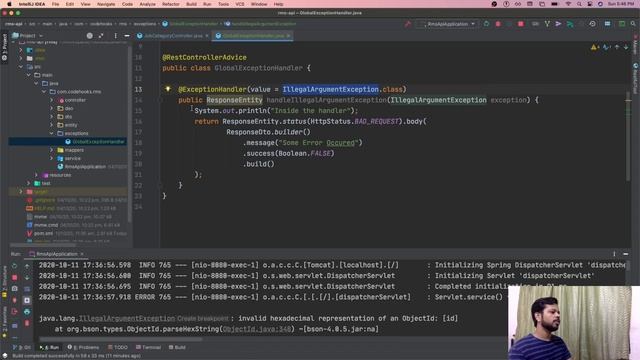Open the Run tool window button
The image size is (640, 360).
[x=49, y=347]
